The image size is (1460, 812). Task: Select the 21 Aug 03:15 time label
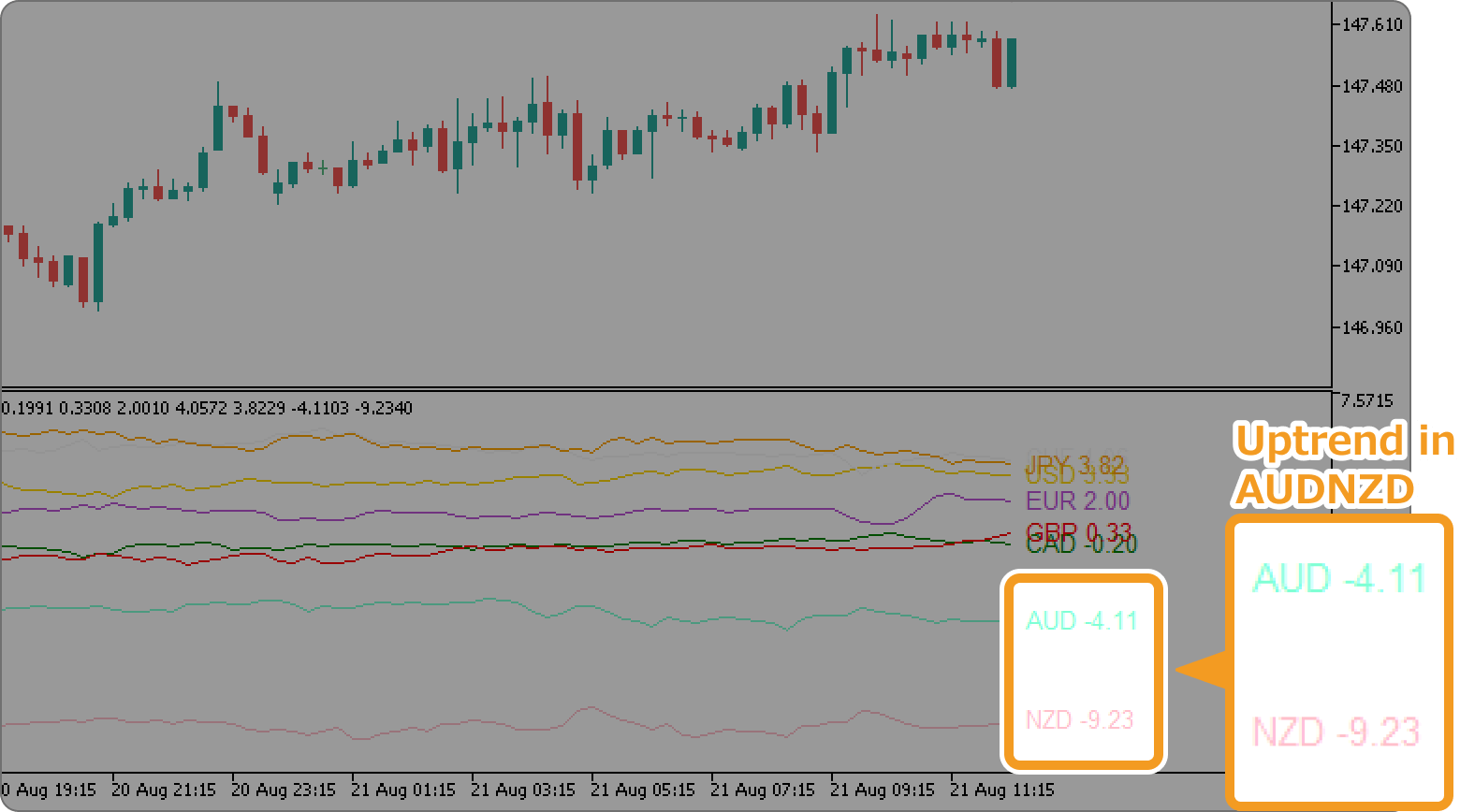point(522,790)
